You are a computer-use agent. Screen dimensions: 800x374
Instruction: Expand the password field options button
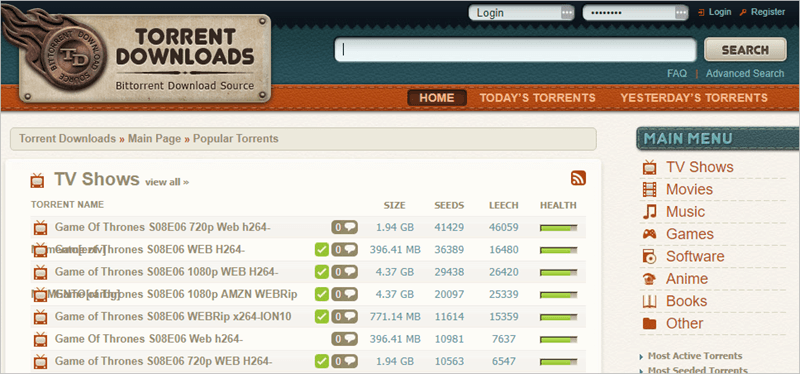(x=681, y=13)
